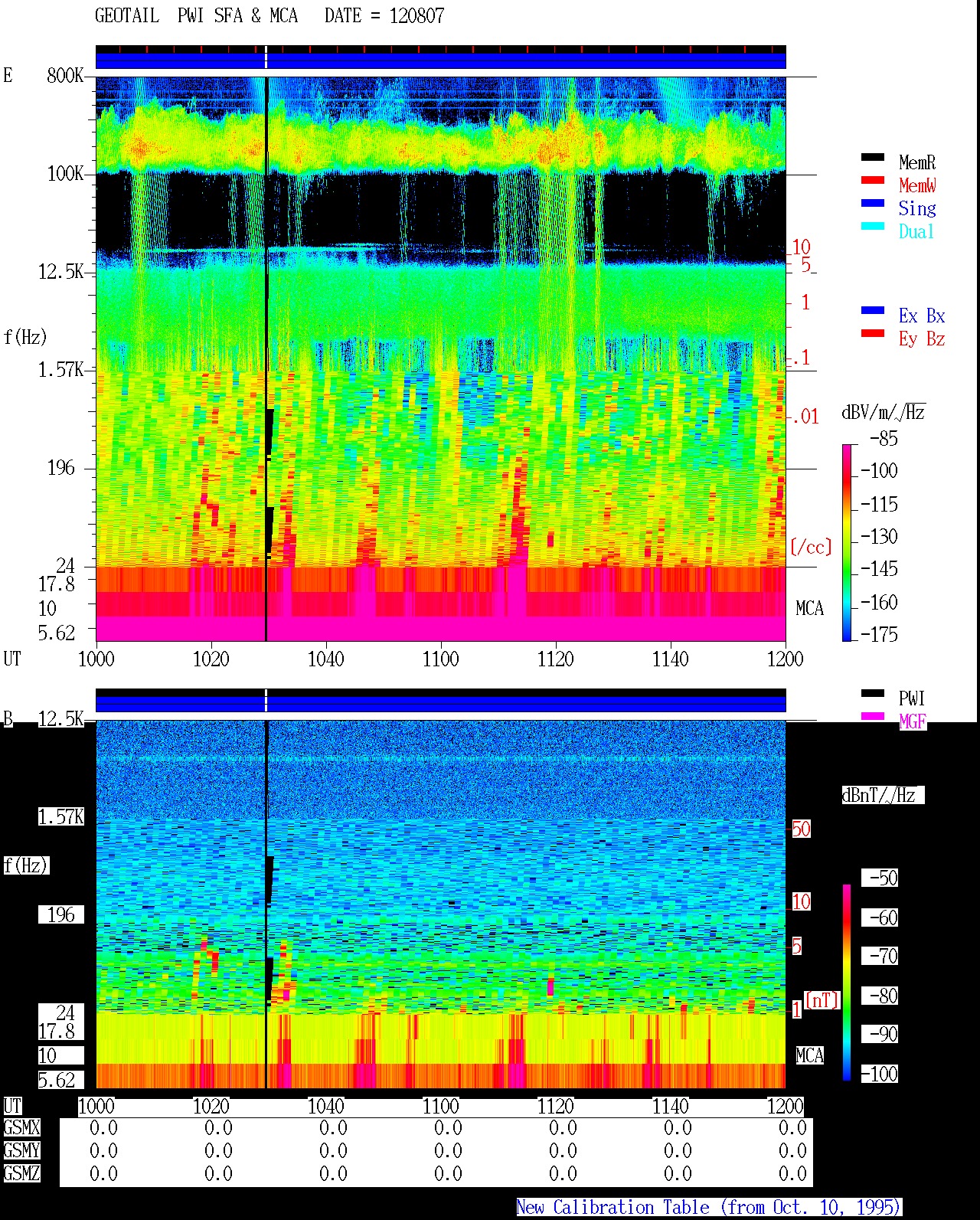Click the black data gap line in E spectrogram
Image resolution: width=980 pixels, height=1220 pixels.
pos(266,358)
